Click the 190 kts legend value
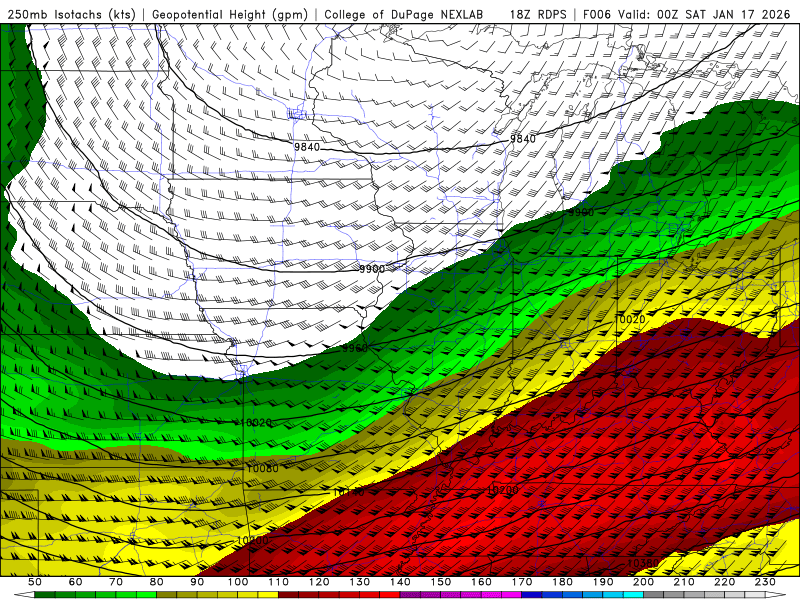 [x=603, y=582]
